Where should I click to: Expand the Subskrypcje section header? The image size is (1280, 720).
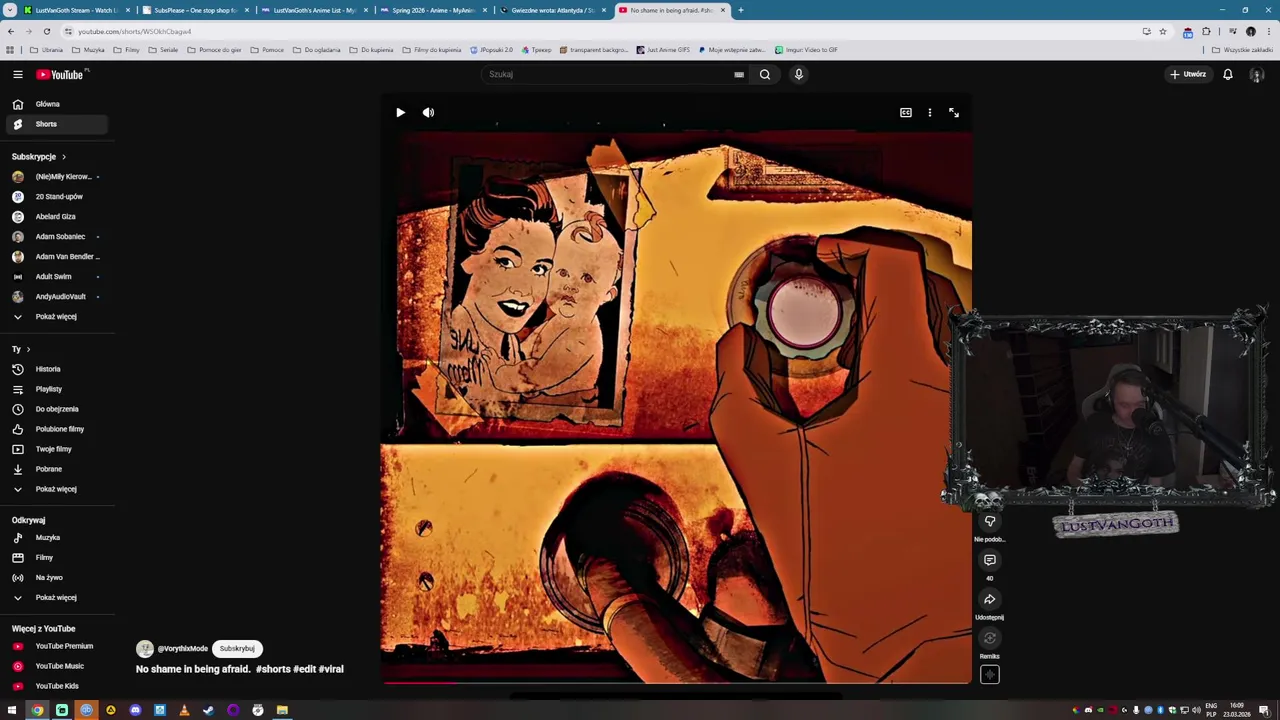[39, 157]
